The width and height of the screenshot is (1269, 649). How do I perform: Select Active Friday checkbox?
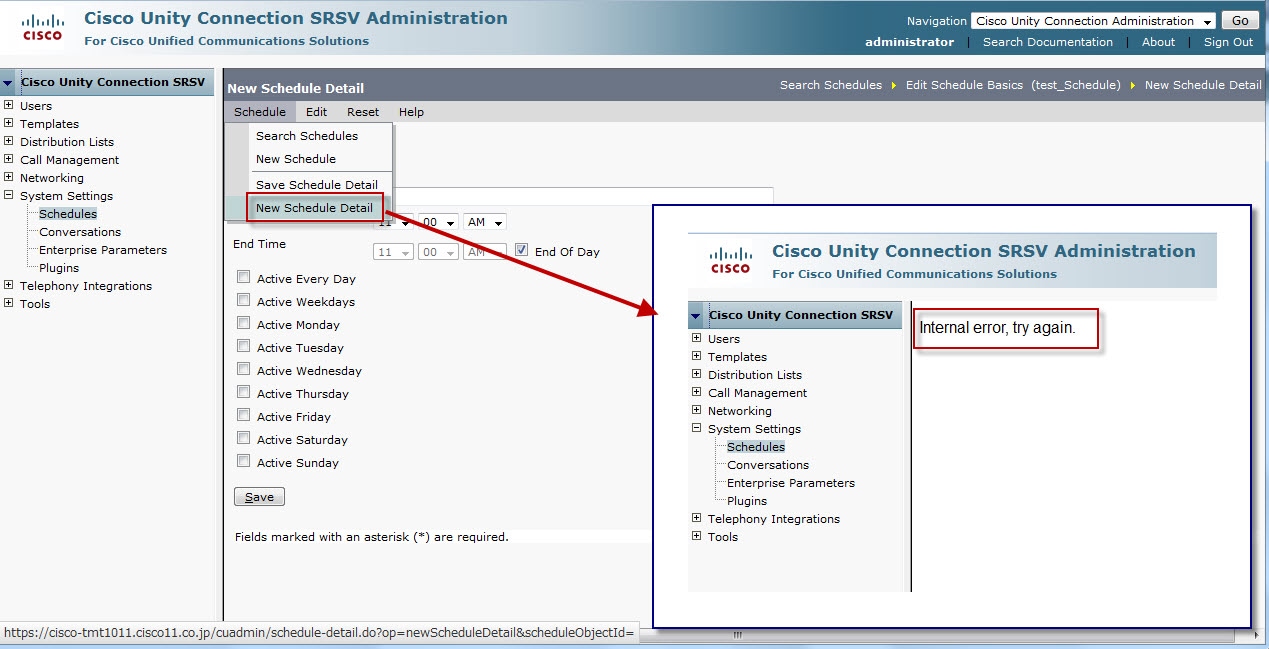[x=243, y=415]
